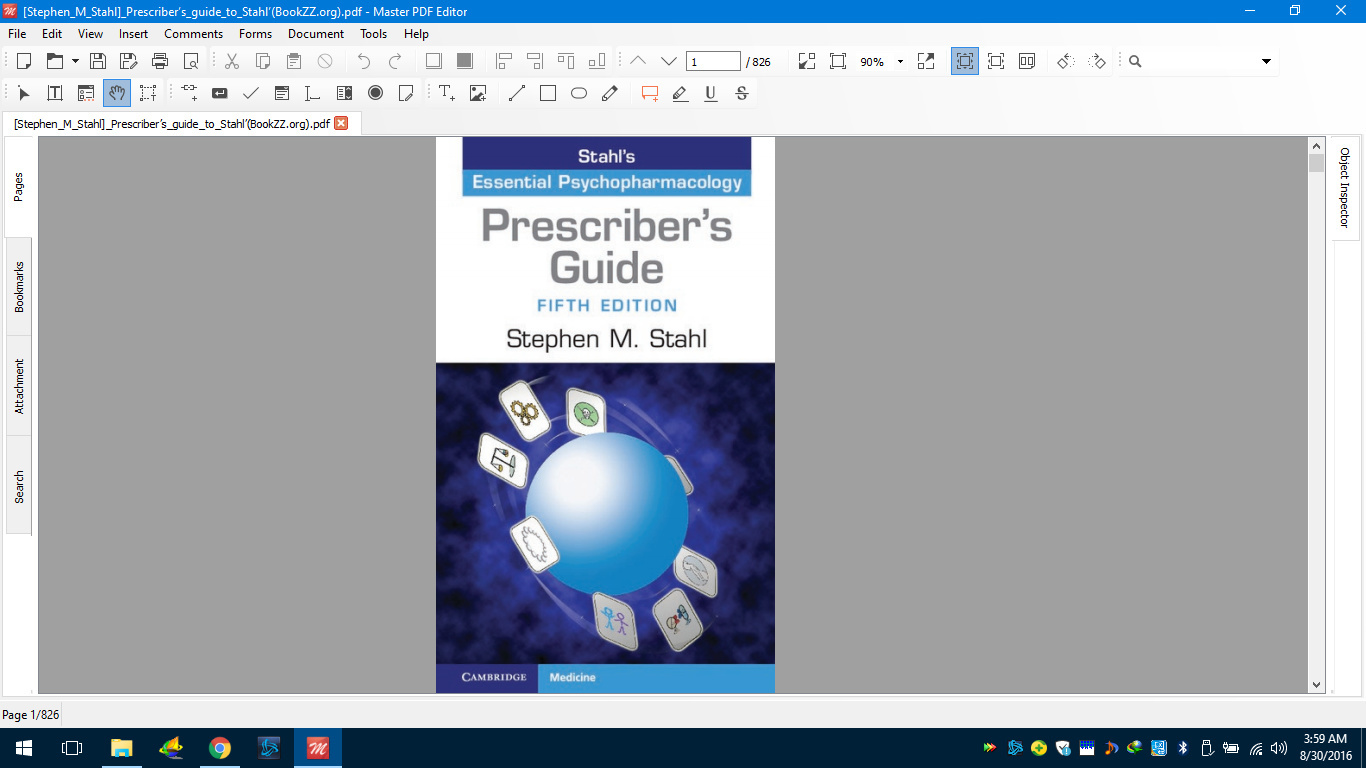Undo the last action with the curved arrow
Viewport: 1366px width, 768px height.
tap(364, 61)
